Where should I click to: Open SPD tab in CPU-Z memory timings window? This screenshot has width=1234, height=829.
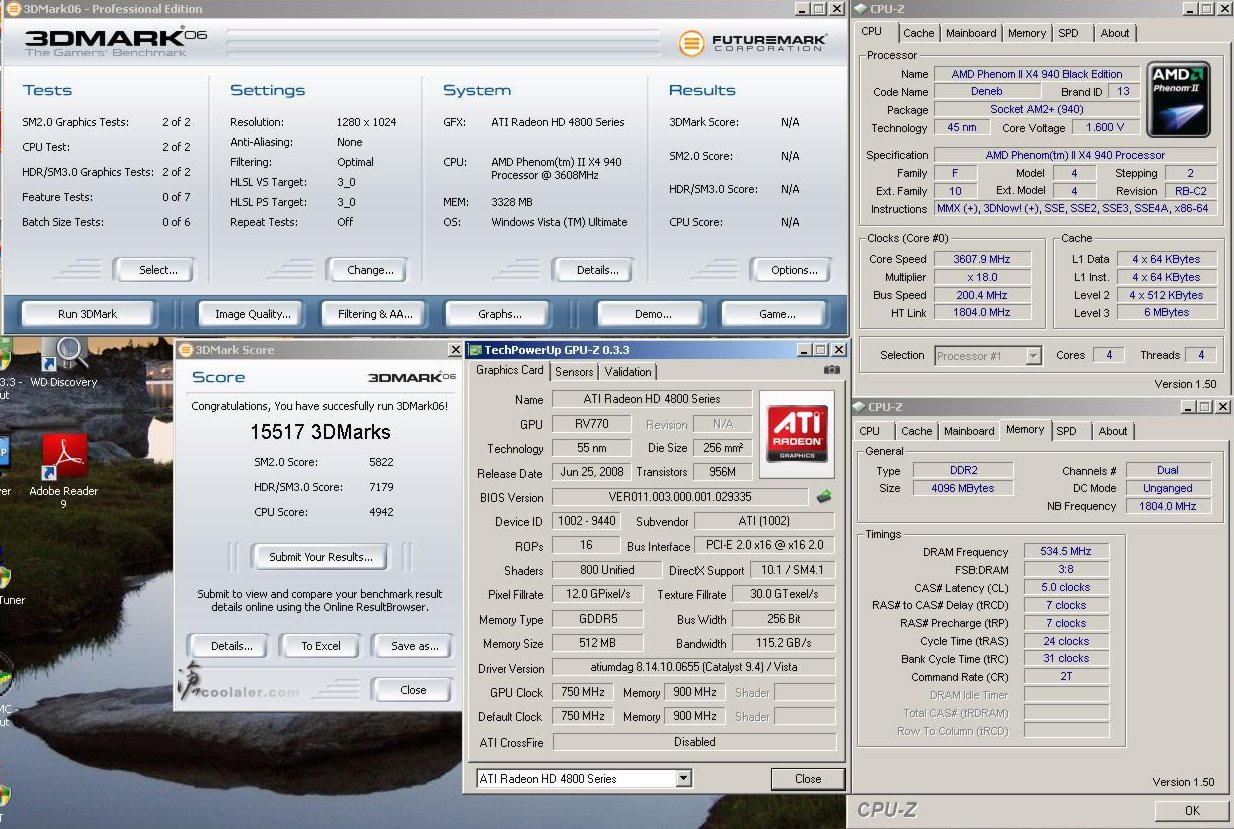click(x=1067, y=431)
